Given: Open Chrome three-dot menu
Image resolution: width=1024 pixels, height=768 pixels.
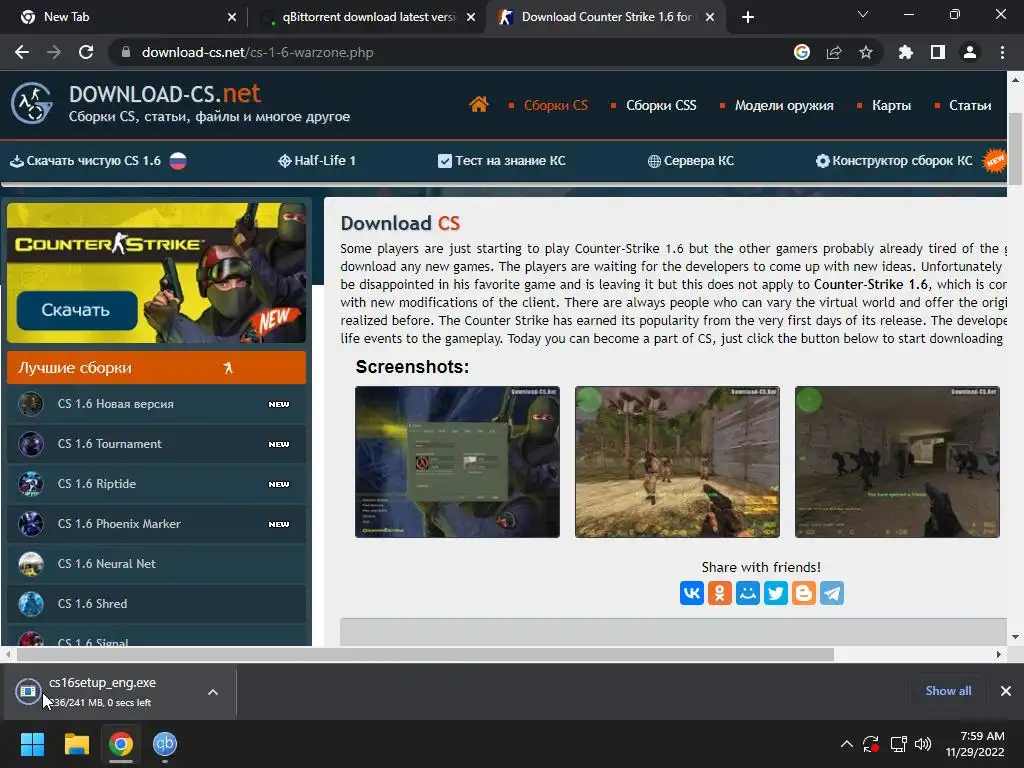Looking at the screenshot, I should coord(1002,52).
